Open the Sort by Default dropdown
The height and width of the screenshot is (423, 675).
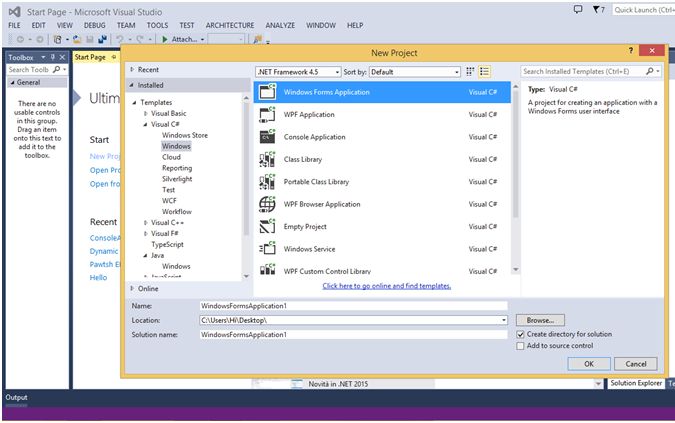point(415,72)
